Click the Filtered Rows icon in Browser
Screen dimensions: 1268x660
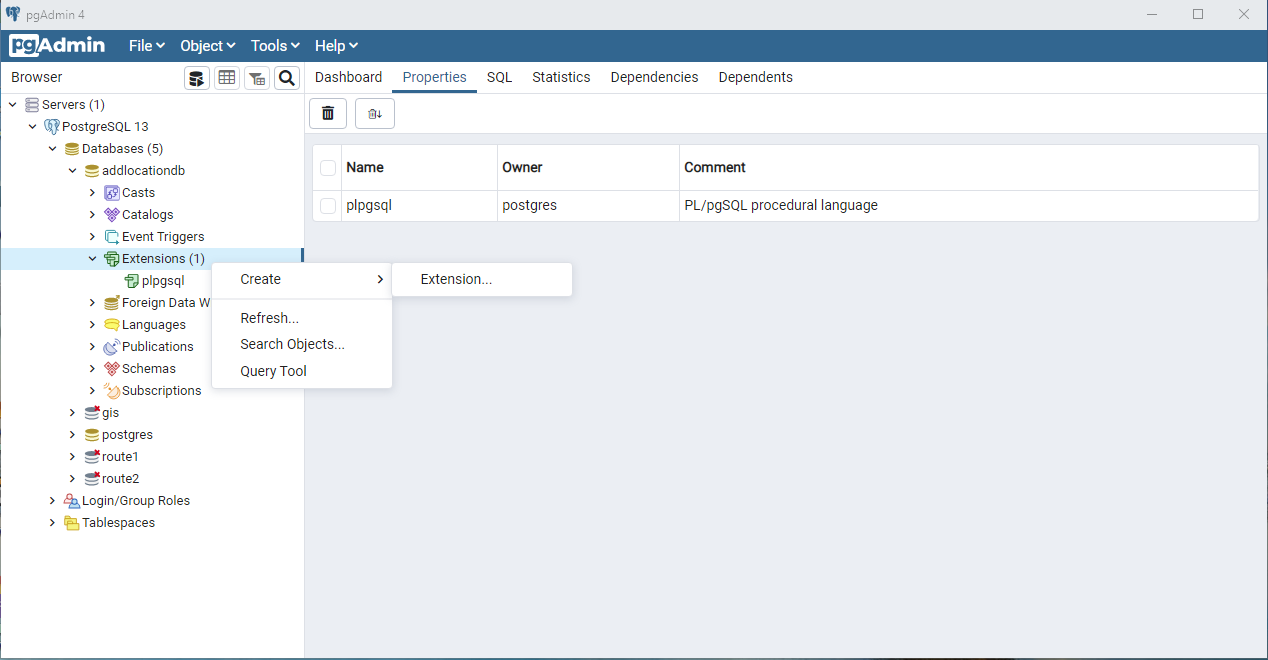(257, 78)
